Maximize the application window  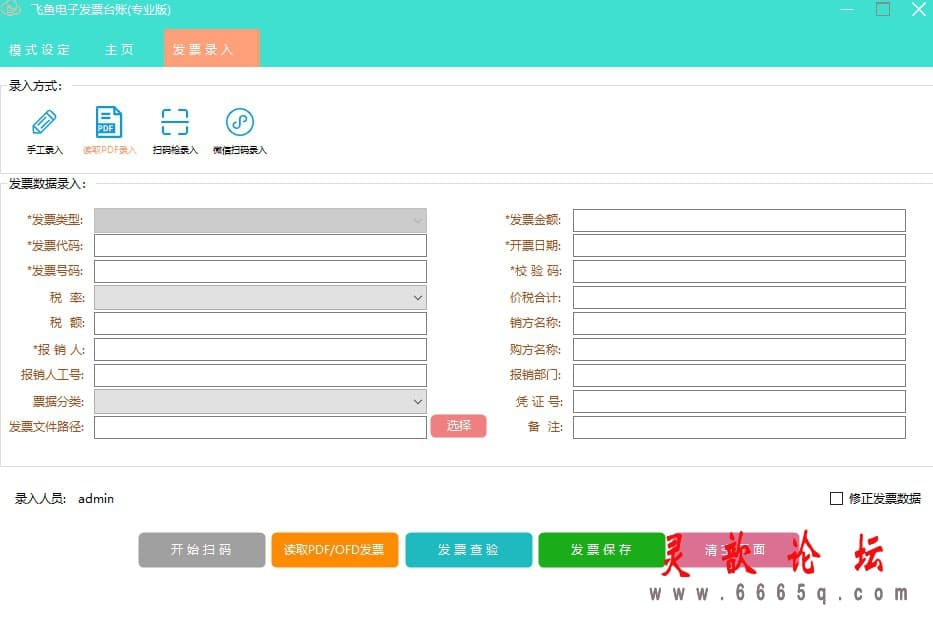click(x=883, y=9)
